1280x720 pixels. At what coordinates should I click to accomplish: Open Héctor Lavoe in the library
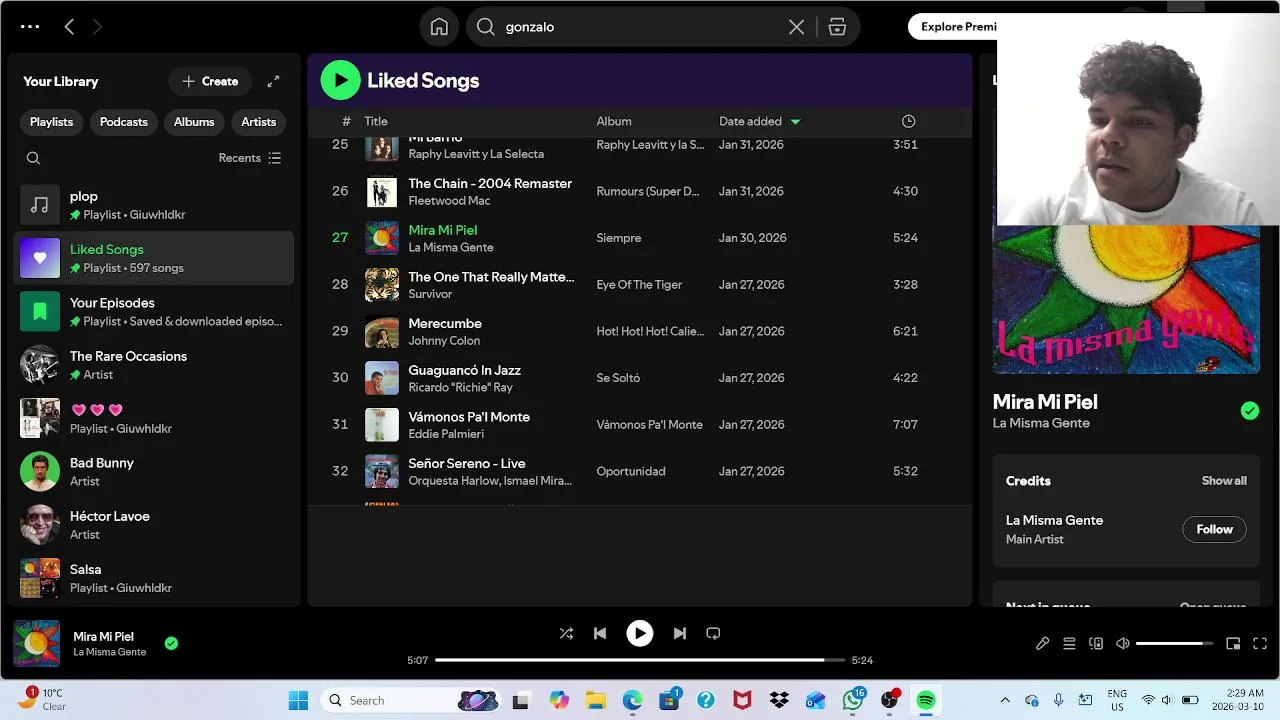[154, 525]
